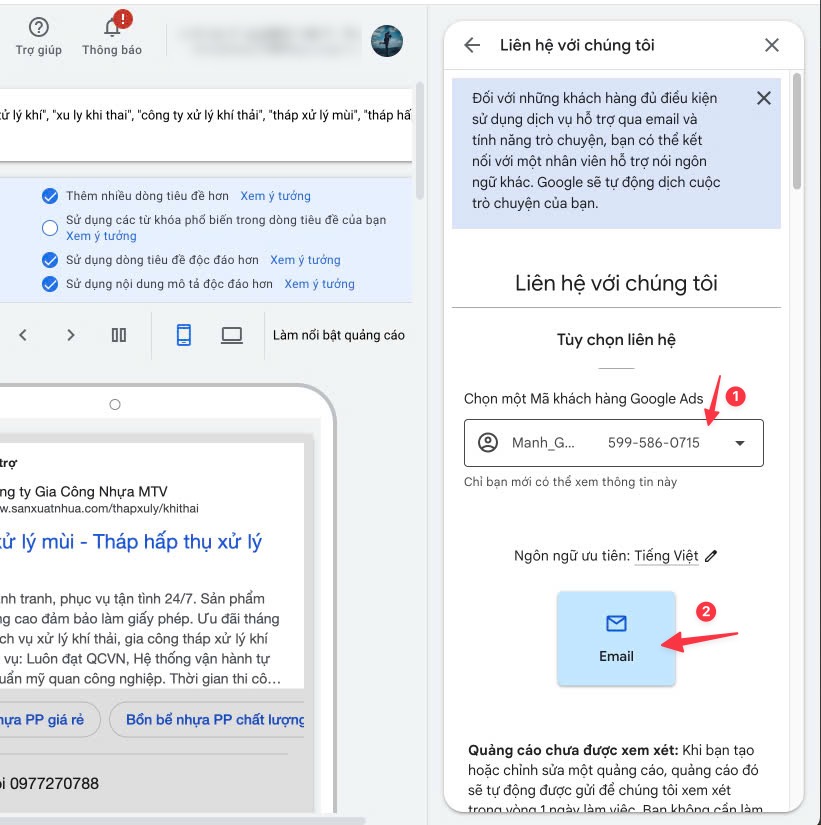This screenshot has width=821, height=825.
Task: Choose the Email contact option
Action: click(x=616, y=638)
